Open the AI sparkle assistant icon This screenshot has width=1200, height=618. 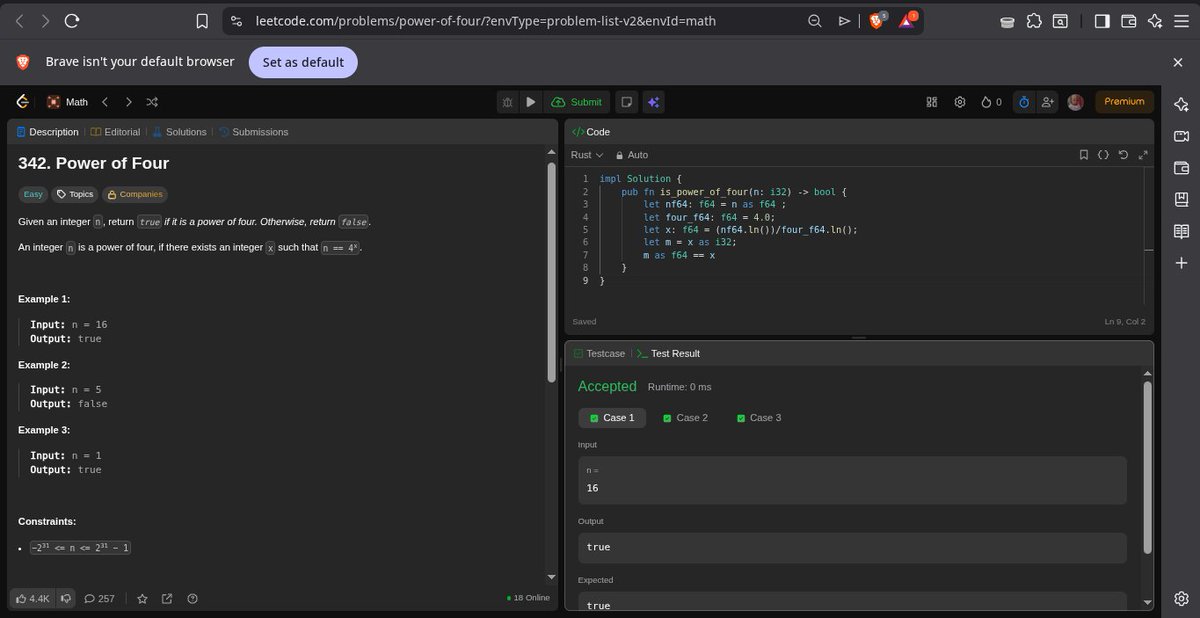652,102
